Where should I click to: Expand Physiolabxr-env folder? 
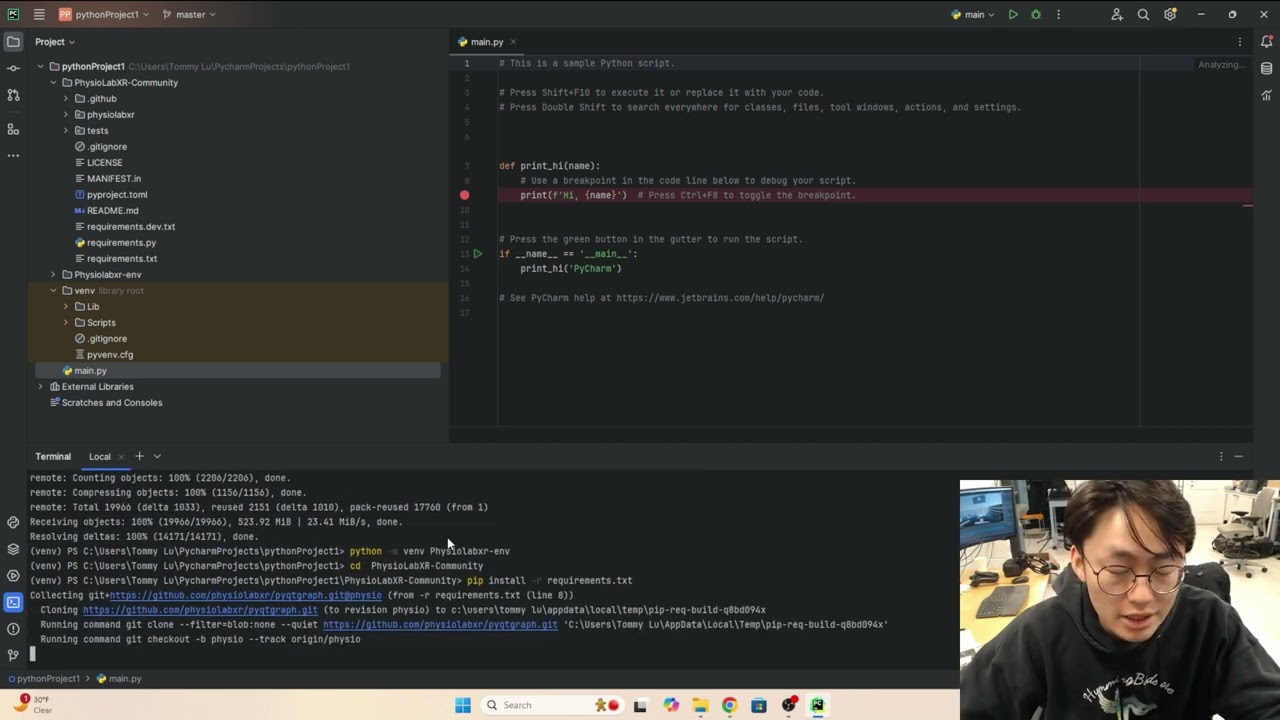point(53,275)
